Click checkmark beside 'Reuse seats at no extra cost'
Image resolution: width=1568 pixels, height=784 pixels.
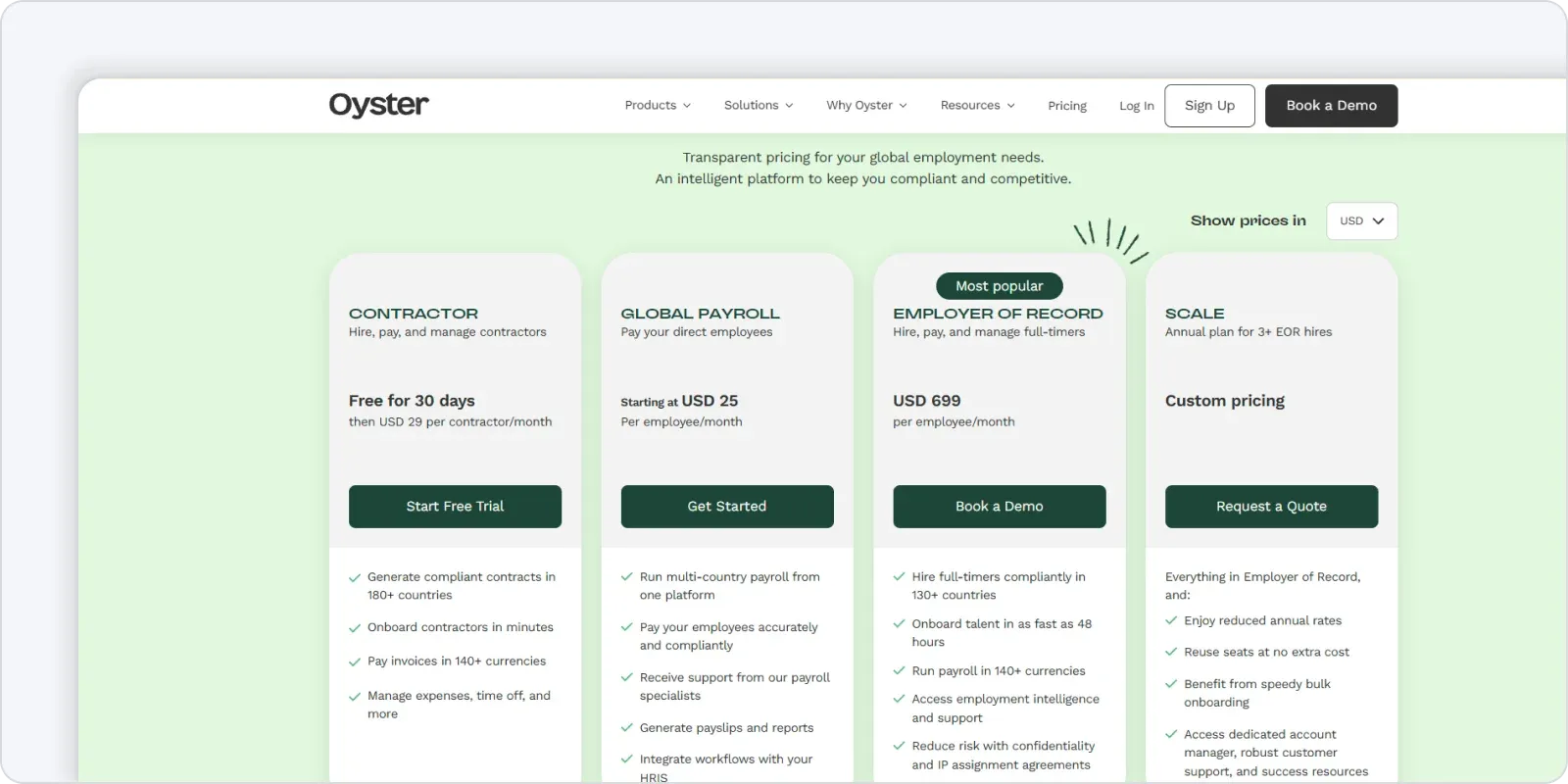pos(1171,653)
